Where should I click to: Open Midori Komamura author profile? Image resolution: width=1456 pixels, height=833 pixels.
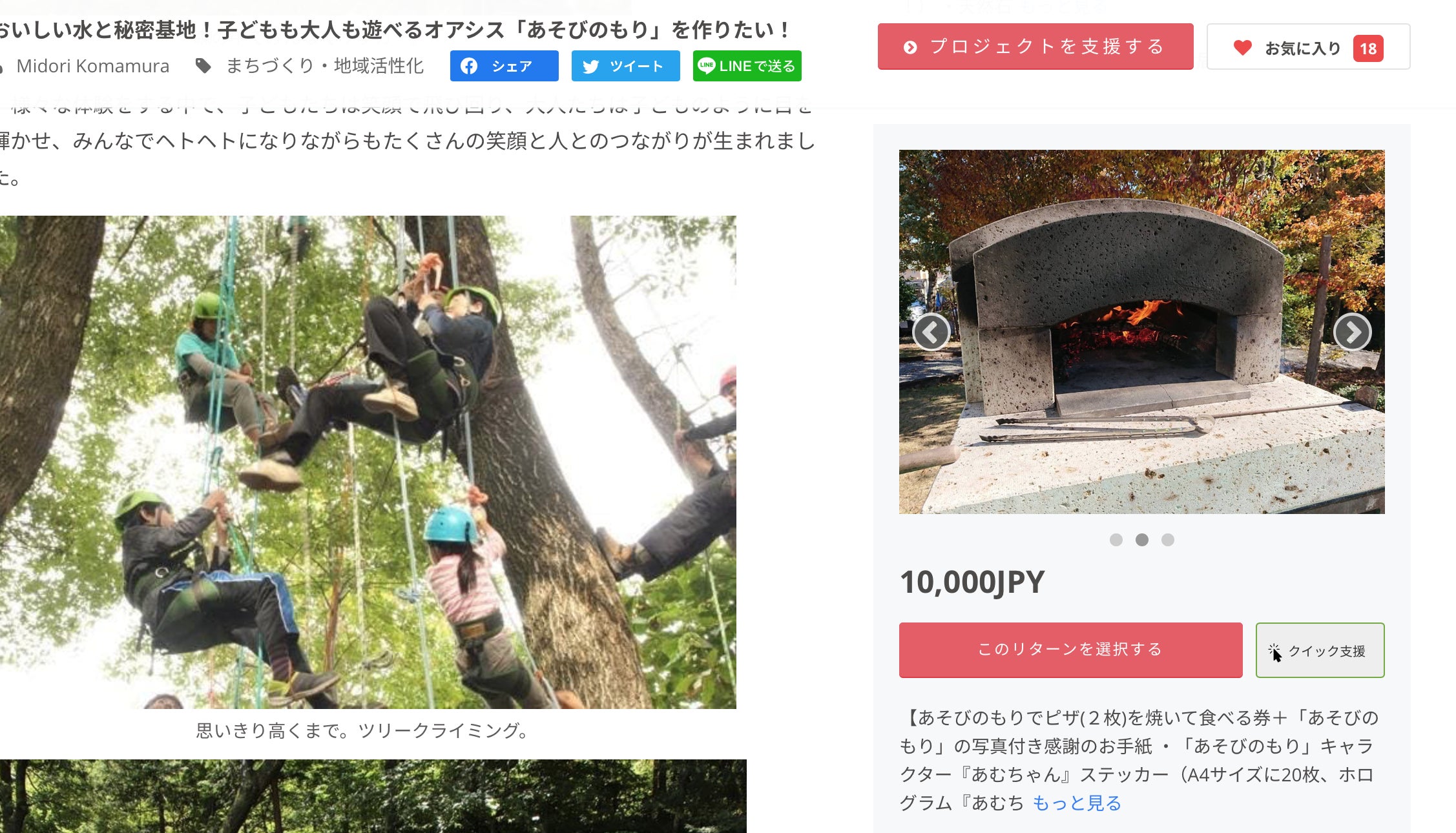pyautogui.click(x=92, y=66)
